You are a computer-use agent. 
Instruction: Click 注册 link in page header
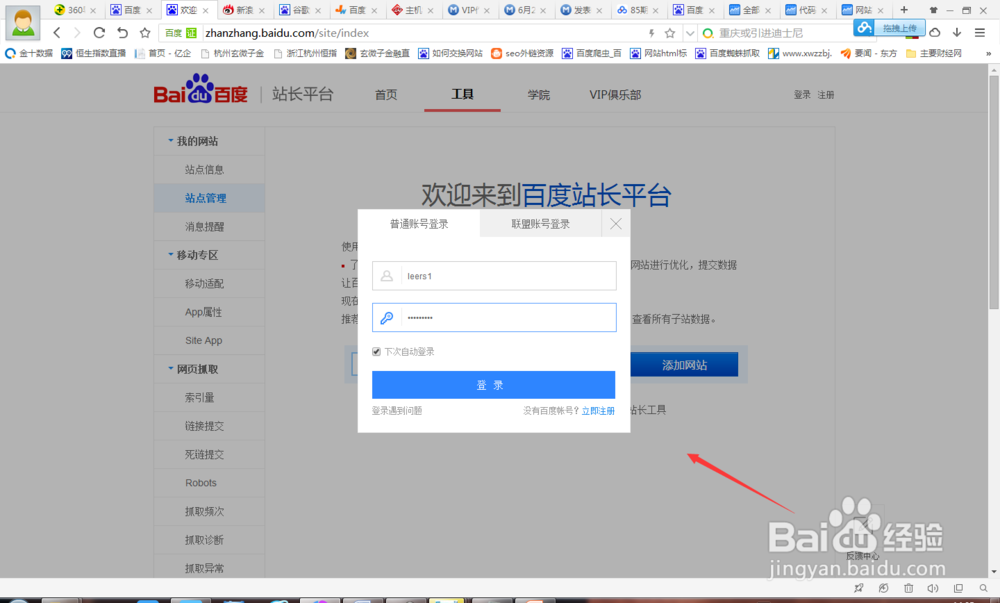coord(826,94)
